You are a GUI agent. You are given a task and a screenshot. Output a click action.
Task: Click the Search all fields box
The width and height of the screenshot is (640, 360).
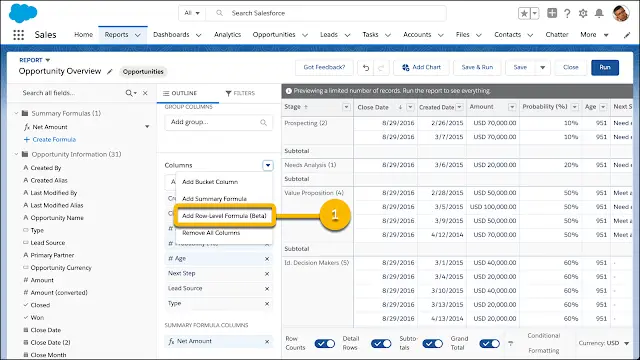[71, 93]
